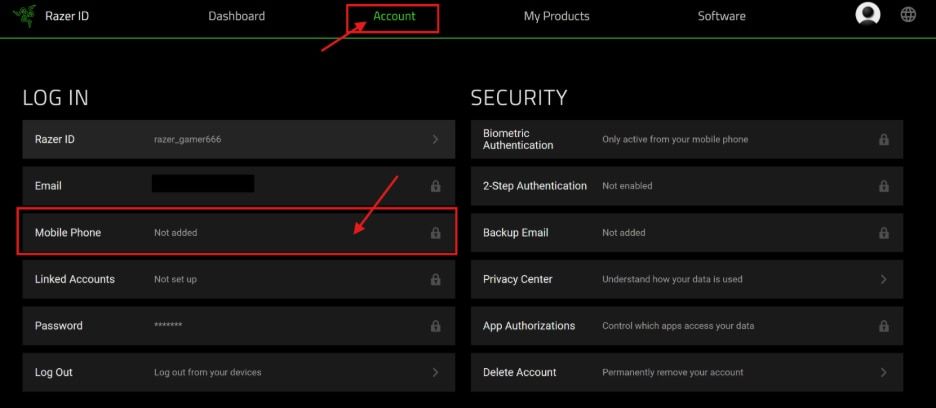This screenshot has width=936, height=408.
Task: Expand the Privacy Center row chevron
Action: pos(883,279)
